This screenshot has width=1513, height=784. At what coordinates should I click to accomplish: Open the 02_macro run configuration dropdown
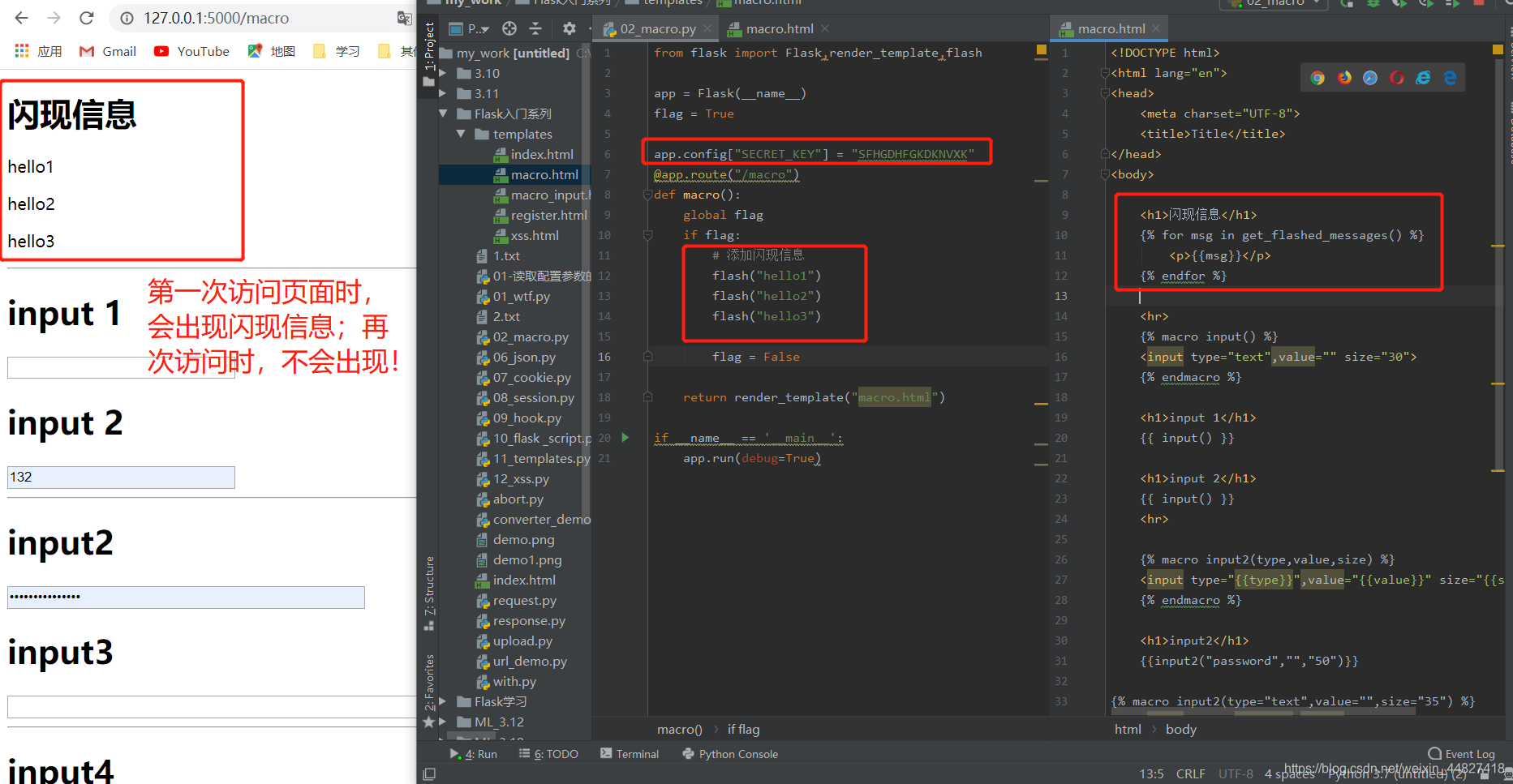click(1276, 3)
